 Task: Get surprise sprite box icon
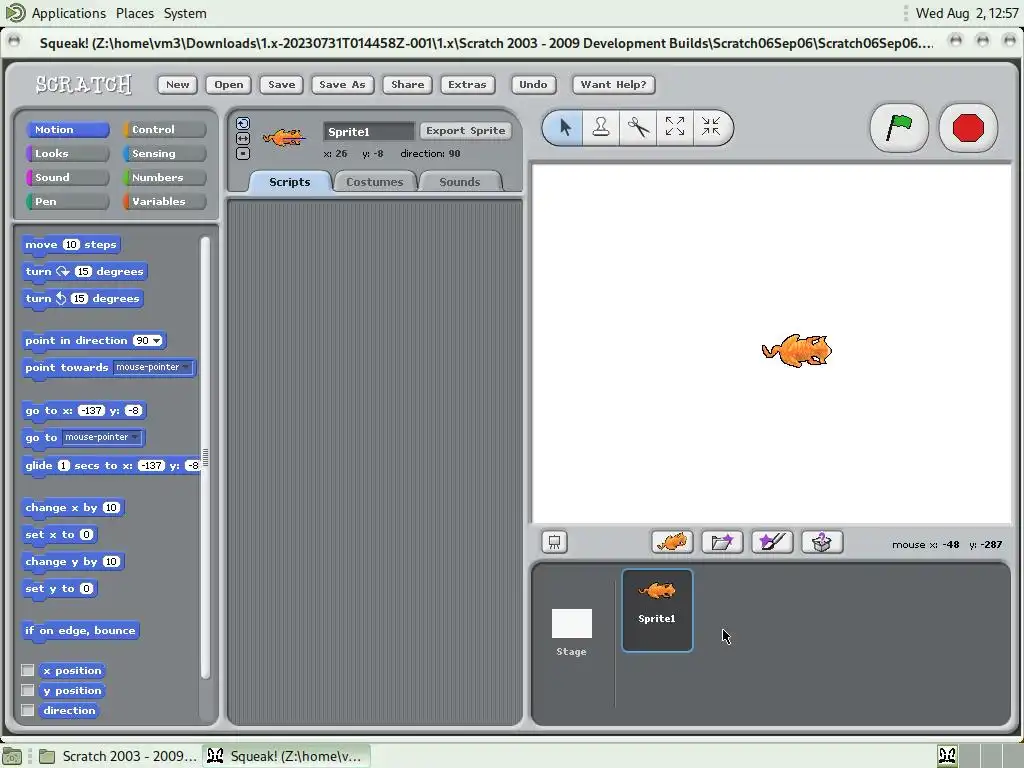tap(822, 542)
